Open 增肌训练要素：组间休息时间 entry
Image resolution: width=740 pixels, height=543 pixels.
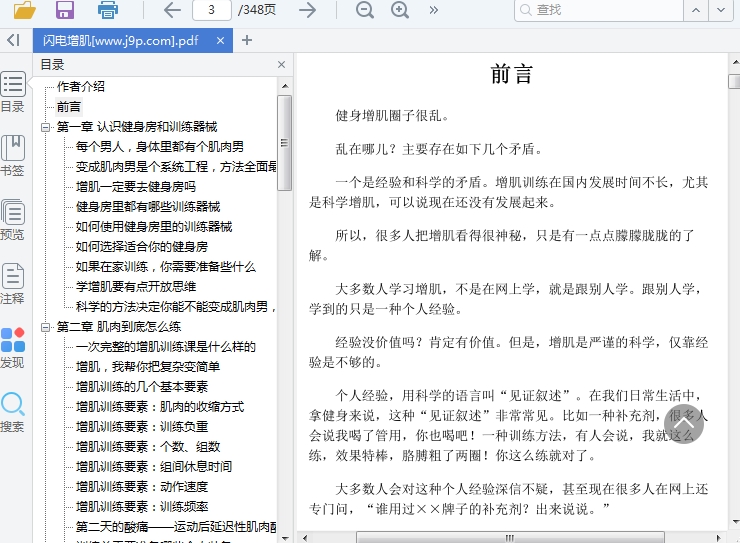154,467
